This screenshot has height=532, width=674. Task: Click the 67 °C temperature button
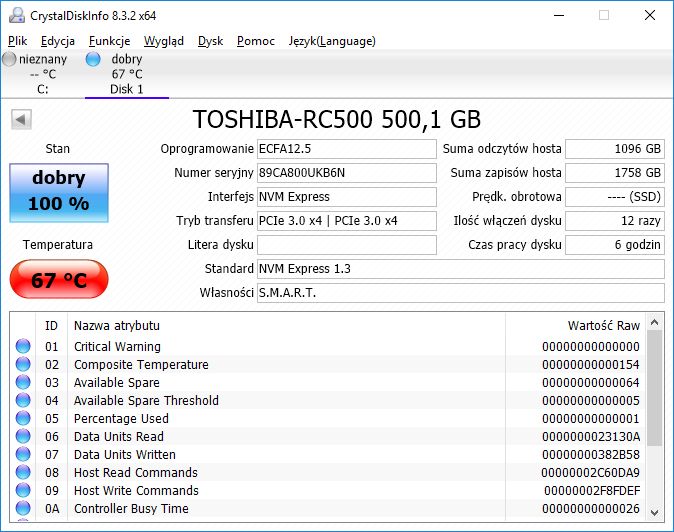pos(59,279)
